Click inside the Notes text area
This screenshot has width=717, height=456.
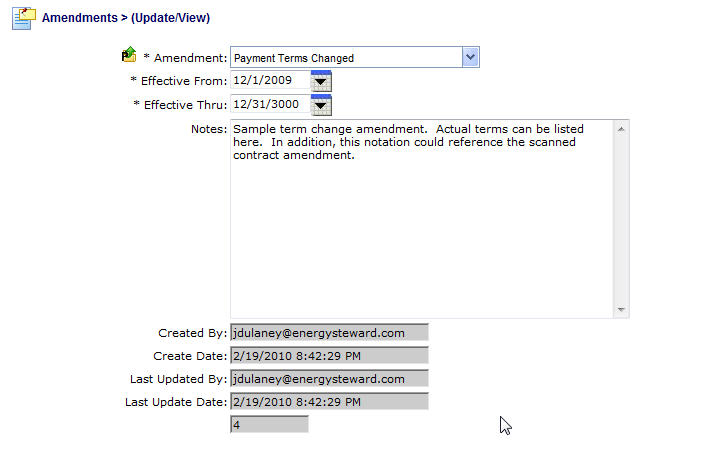click(420, 220)
